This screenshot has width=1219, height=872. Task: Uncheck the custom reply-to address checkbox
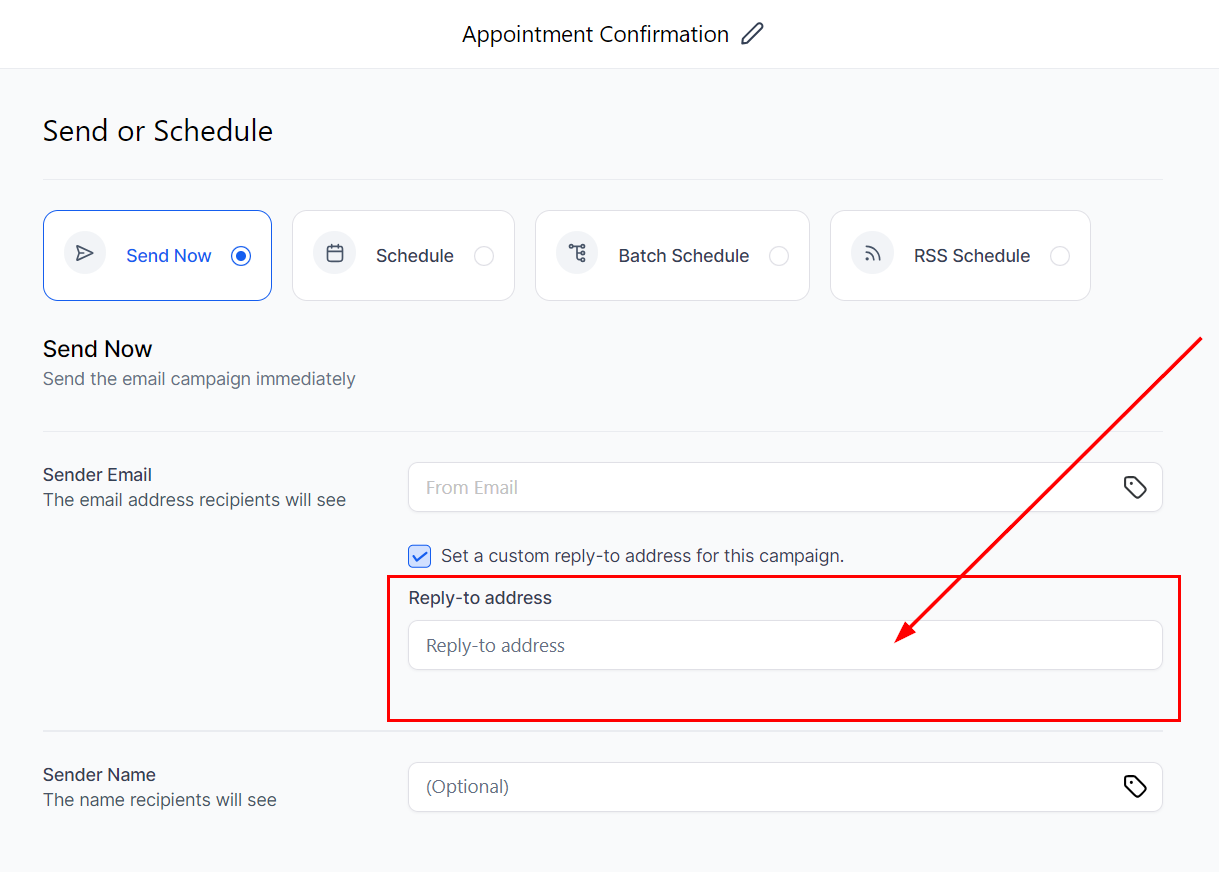pyautogui.click(x=421, y=556)
